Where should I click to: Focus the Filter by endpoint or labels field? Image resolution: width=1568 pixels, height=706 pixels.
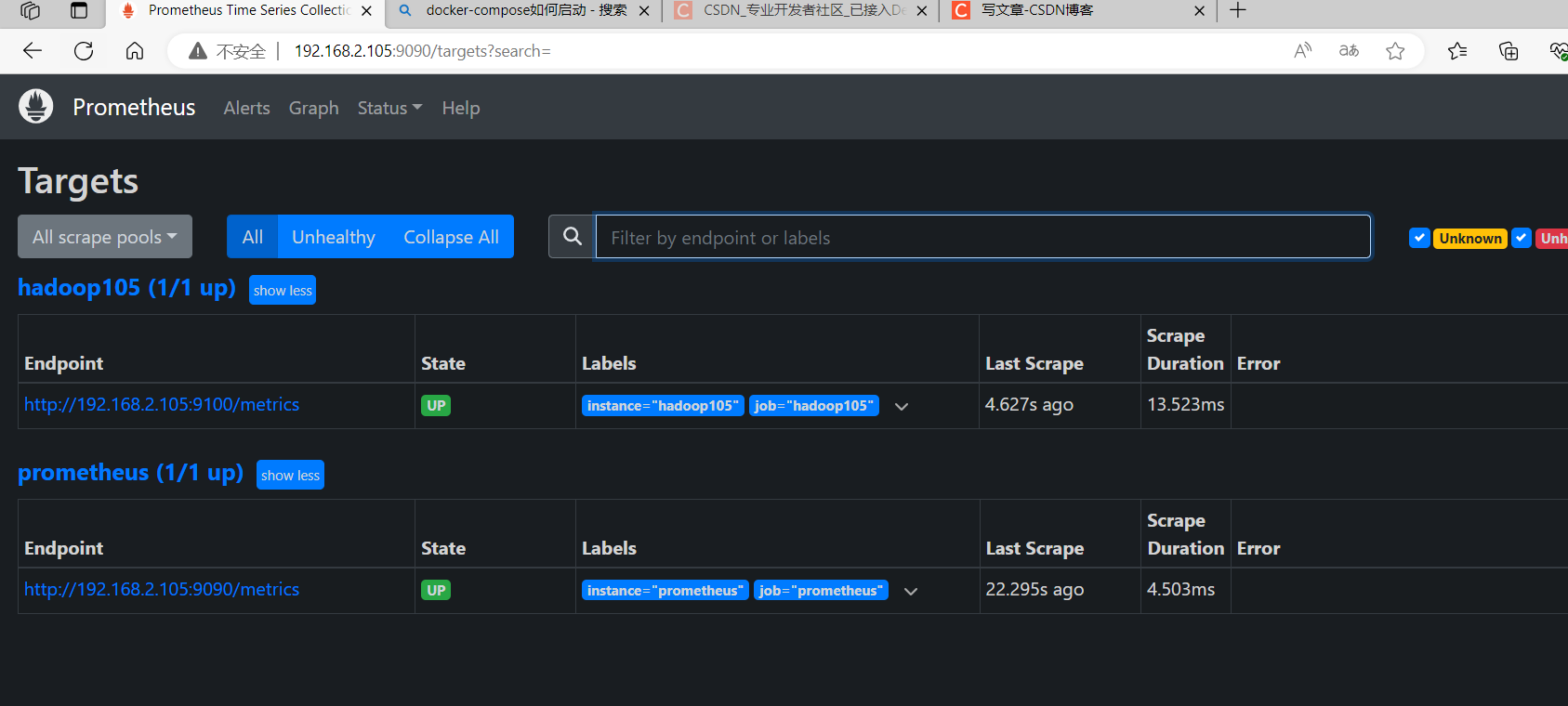tap(982, 237)
